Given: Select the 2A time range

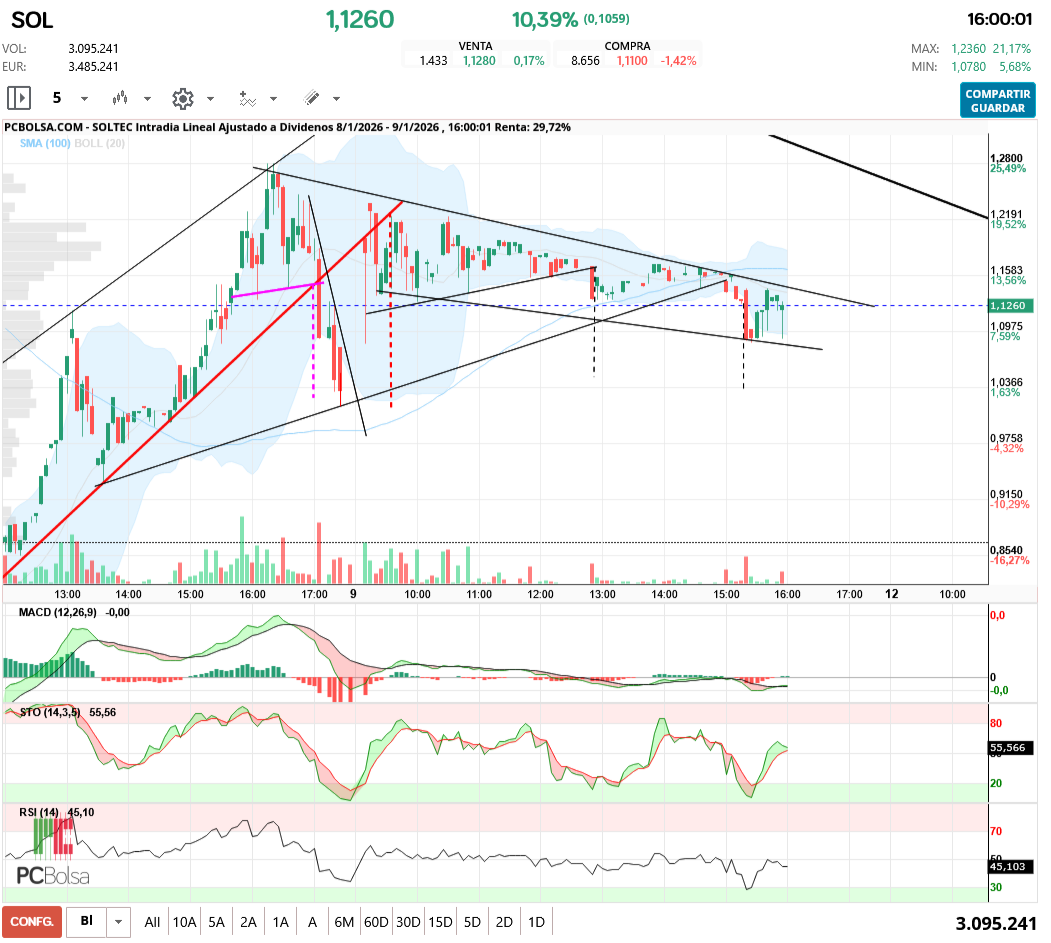Looking at the screenshot, I should [x=249, y=922].
